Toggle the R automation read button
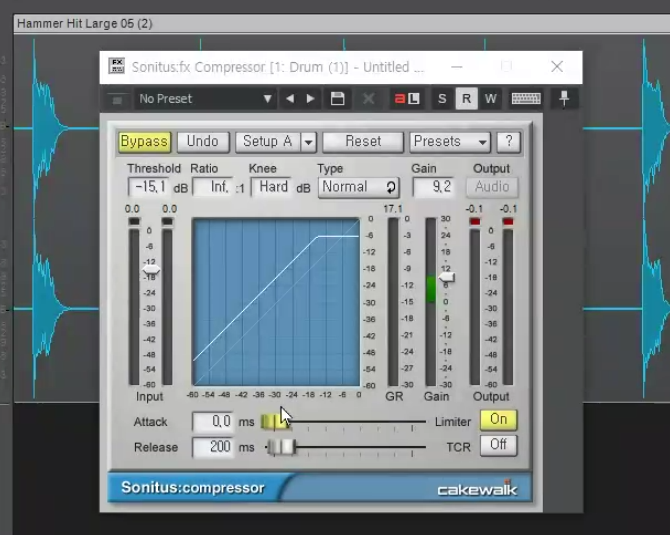The height and width of the screenshot is (535, 670). pyautogui.click(x=466, y=99)
